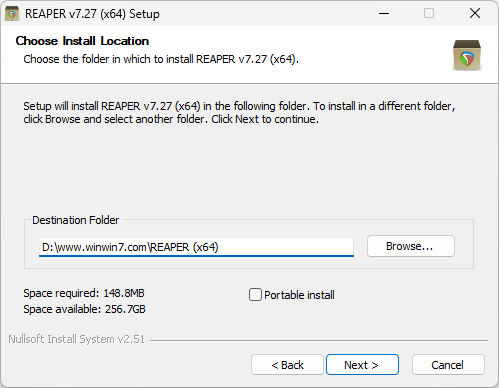Viewport: 499px width, 388px height.
Task: Click the header subtitle about install folder
Action: pos(161,59)
